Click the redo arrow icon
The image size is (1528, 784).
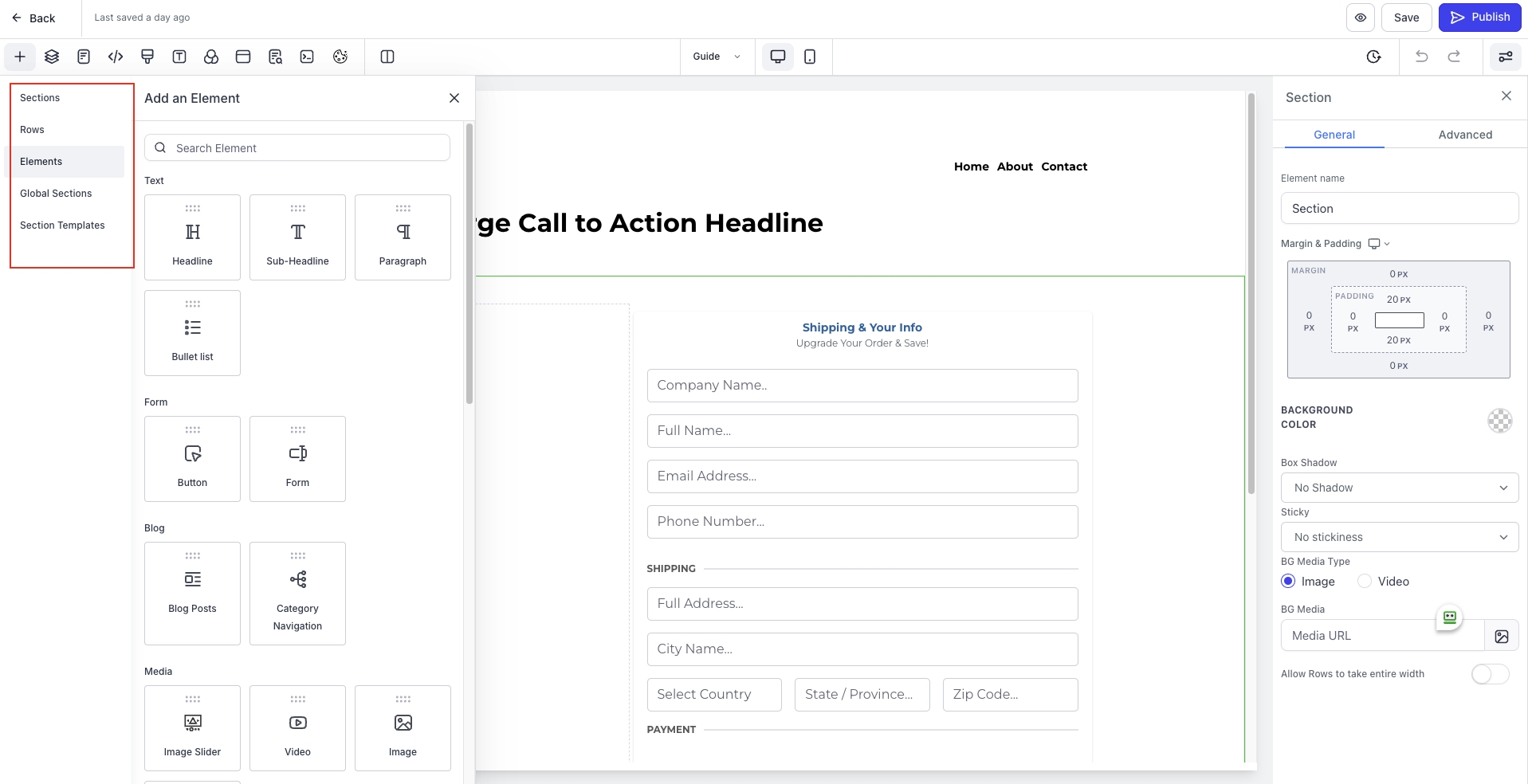pyautogui.click(x=1454, y=57)
